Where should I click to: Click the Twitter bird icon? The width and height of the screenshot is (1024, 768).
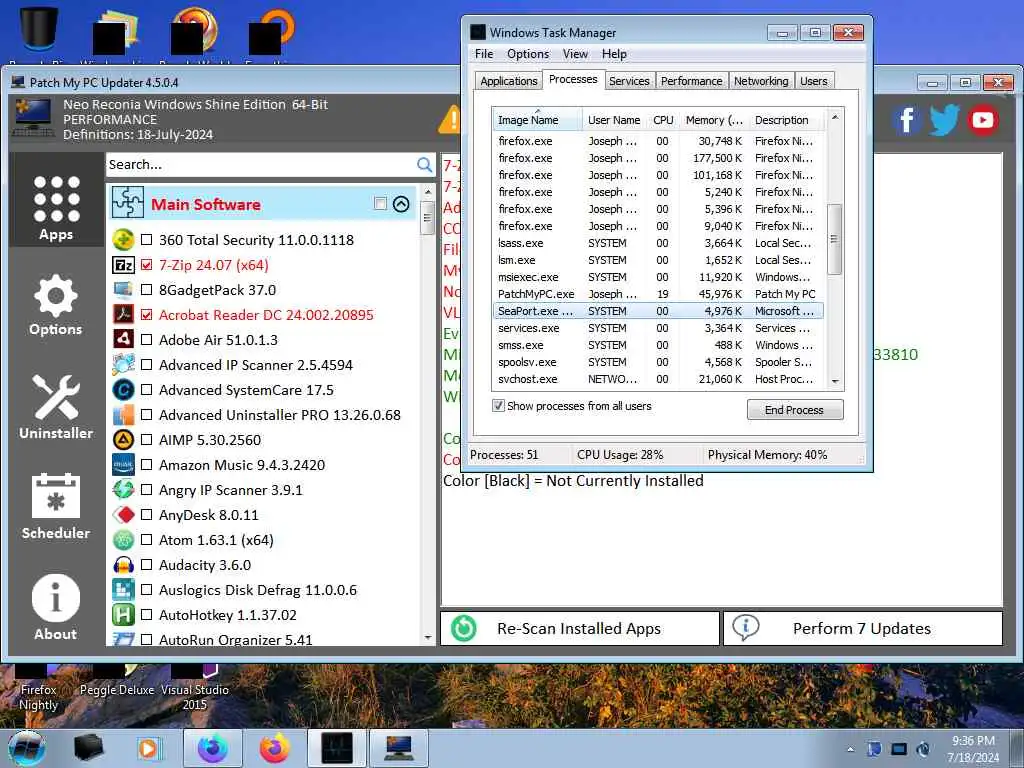click(x=944, y=120)
